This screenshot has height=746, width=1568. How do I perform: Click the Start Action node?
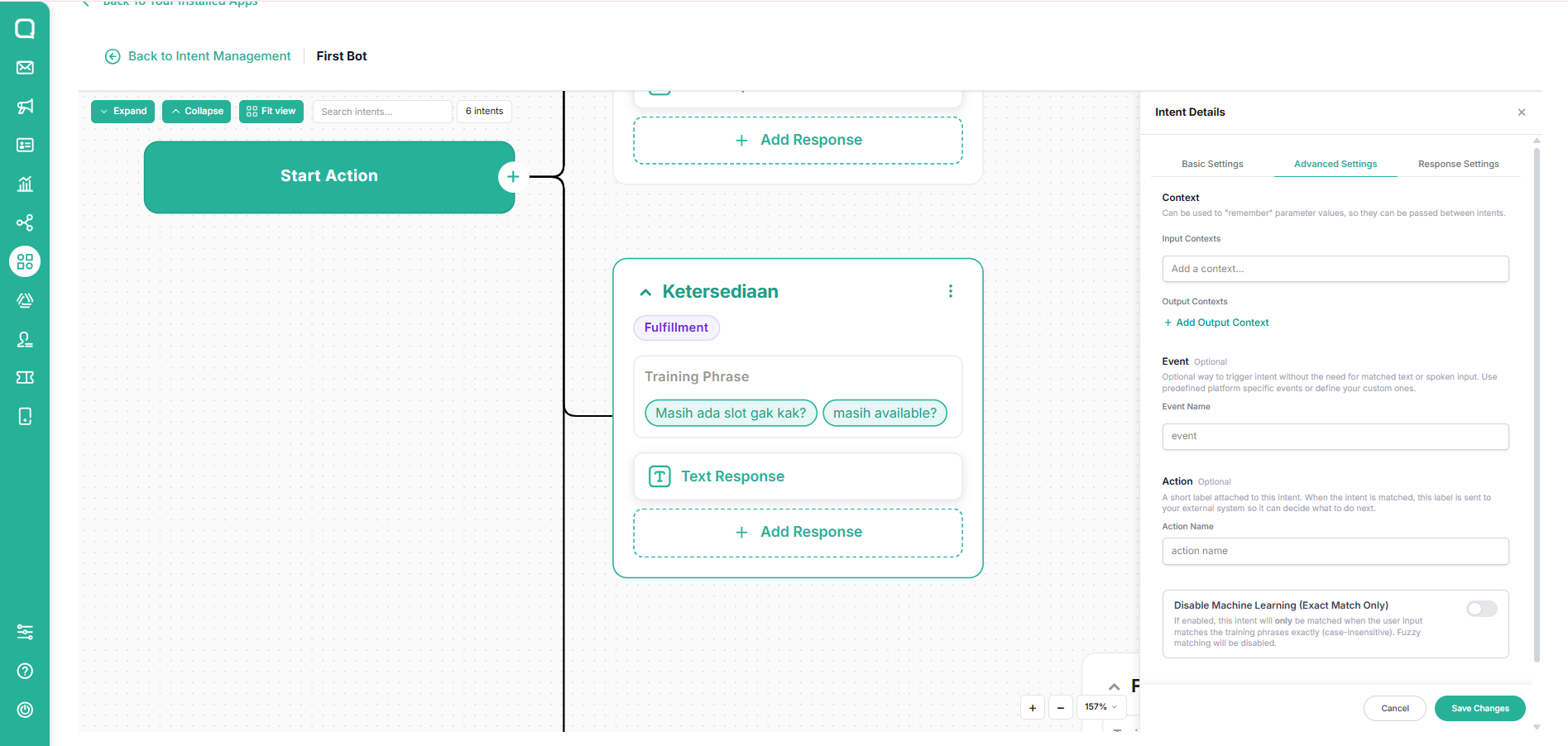[329, 177]
